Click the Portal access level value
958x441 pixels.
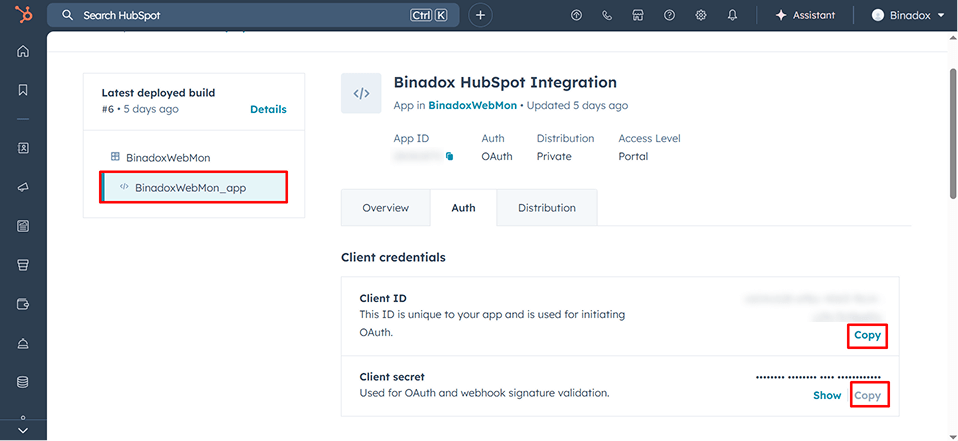pos(633,156)
